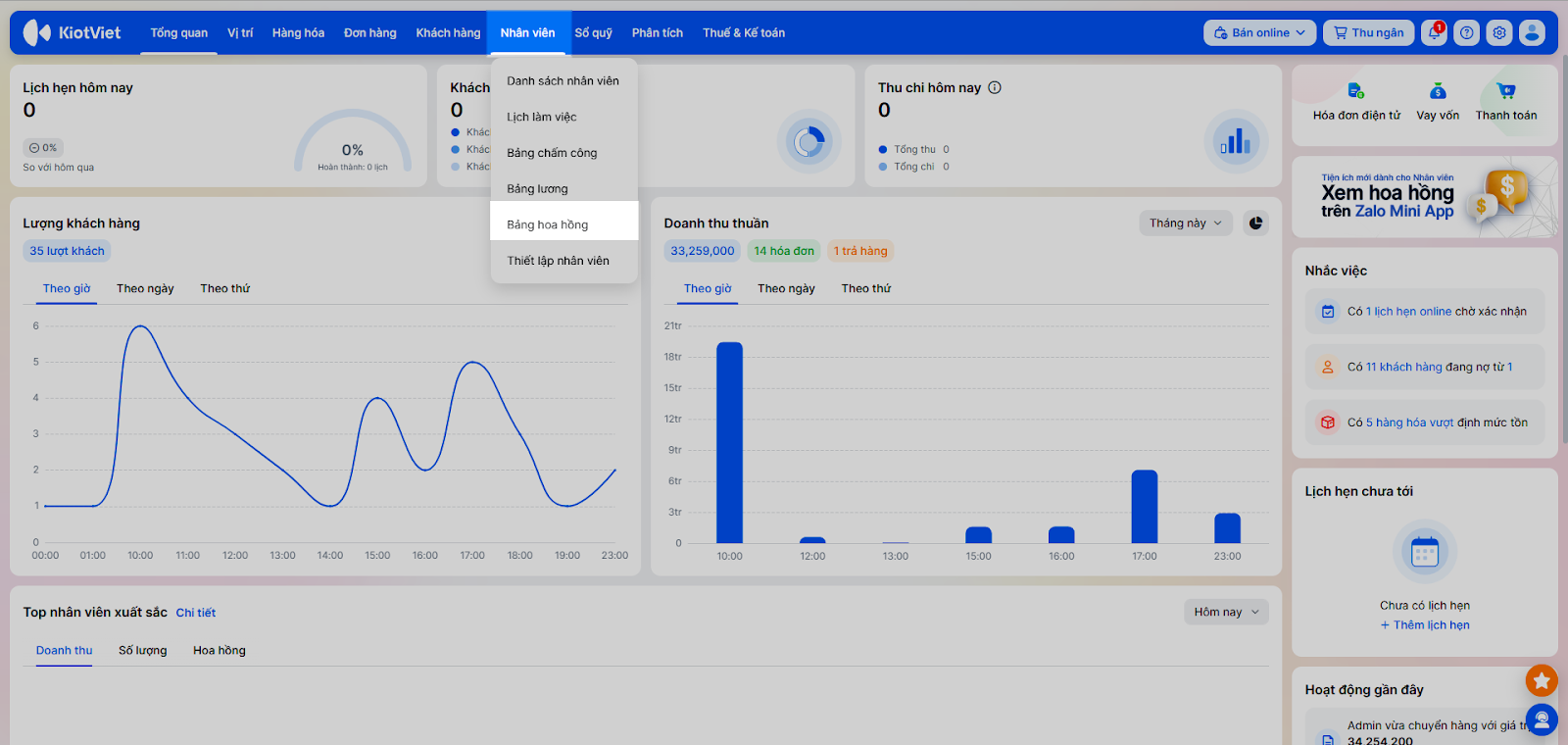Click the Thu ngân button

[1368, 32]
